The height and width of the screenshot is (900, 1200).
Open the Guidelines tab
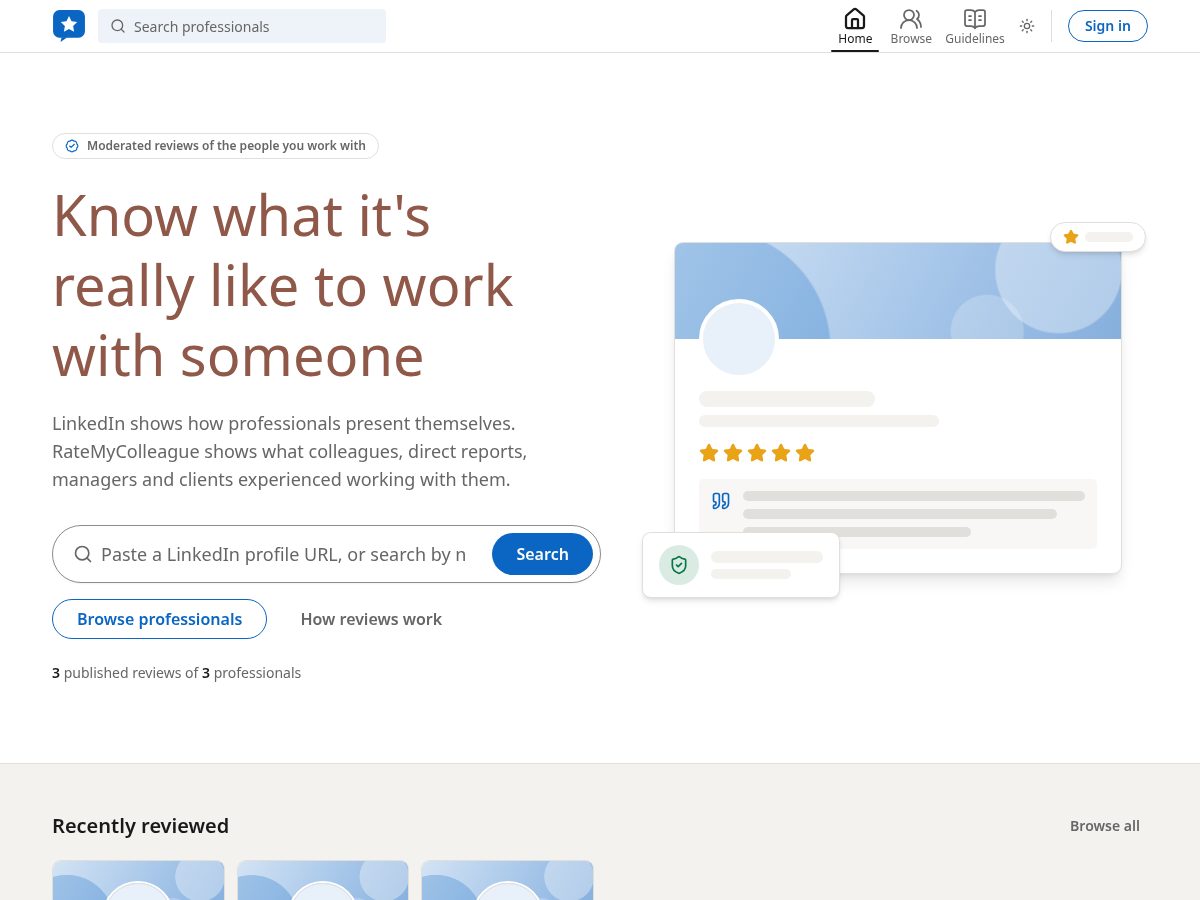click(x=975, y=27)
